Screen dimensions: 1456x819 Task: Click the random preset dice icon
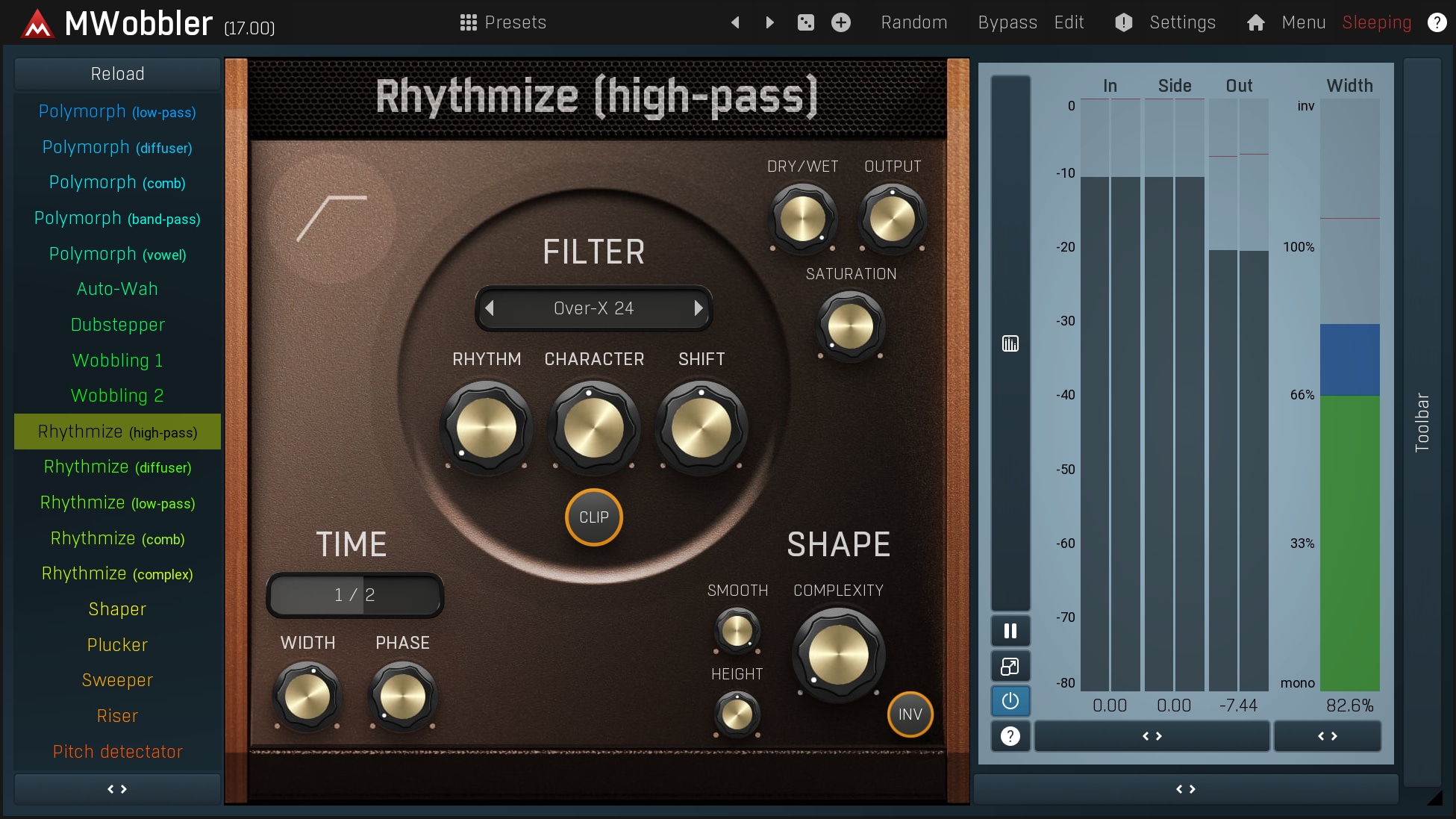(x=806, y=22)
